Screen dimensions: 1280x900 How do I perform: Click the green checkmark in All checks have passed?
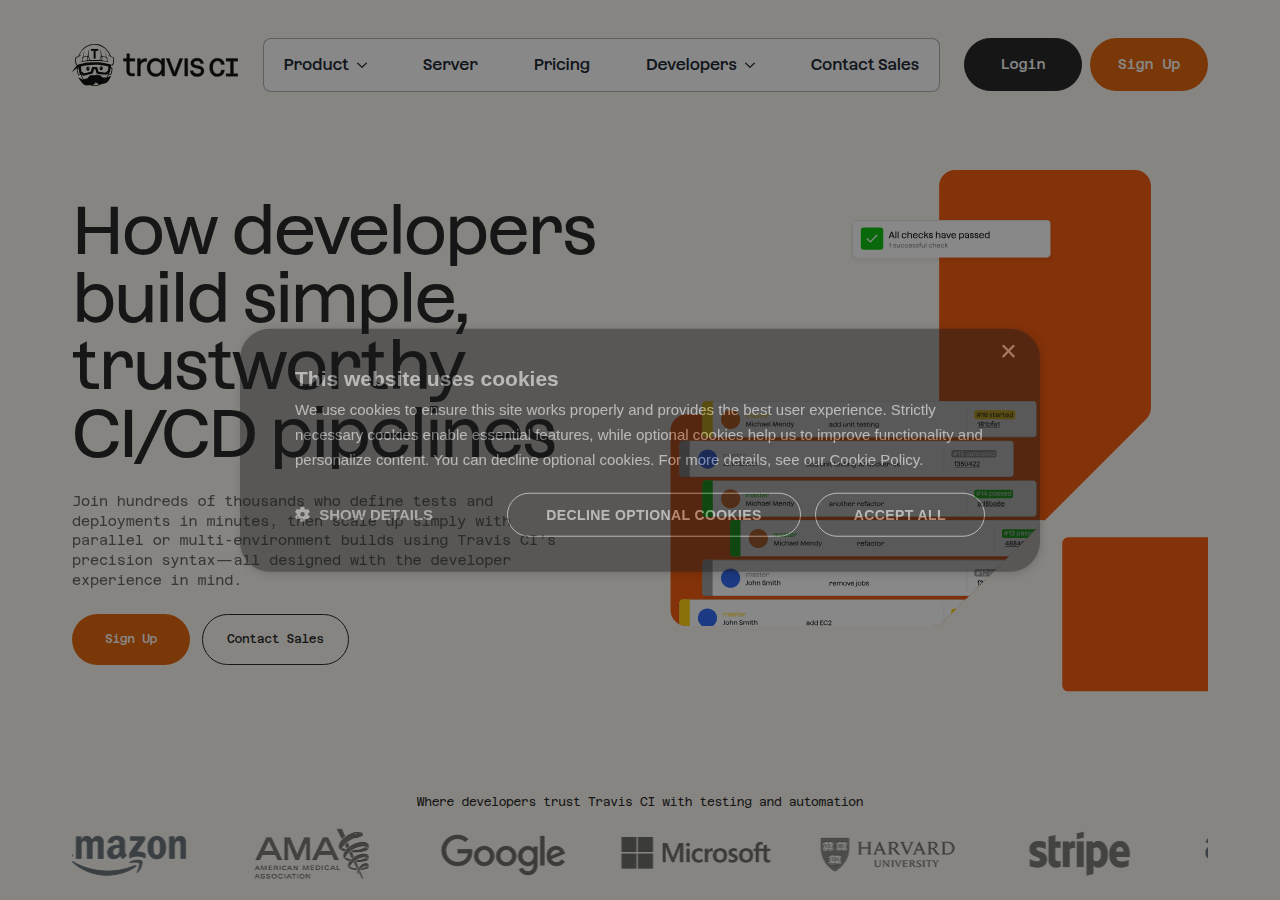click(x=872, y=239)
